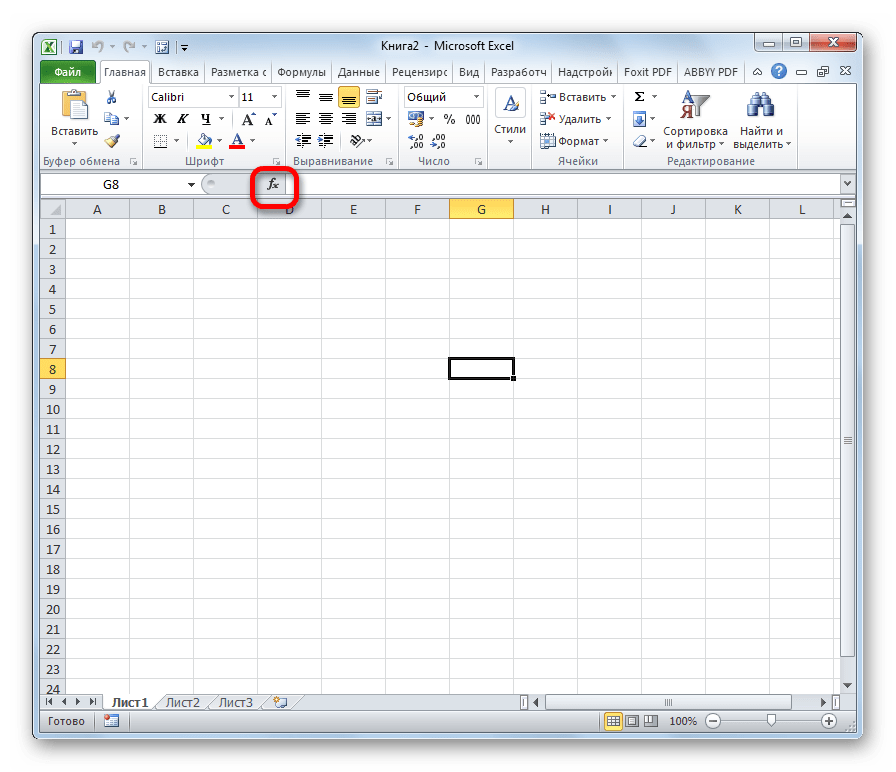Apply fill color with paint bucket

pos(205,141)
